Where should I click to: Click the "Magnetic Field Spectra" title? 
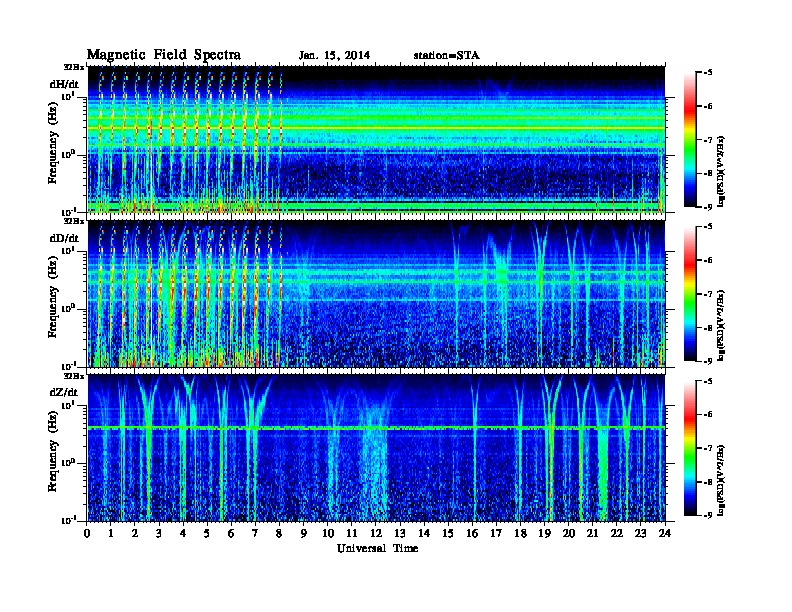click(x=164, y=55)
